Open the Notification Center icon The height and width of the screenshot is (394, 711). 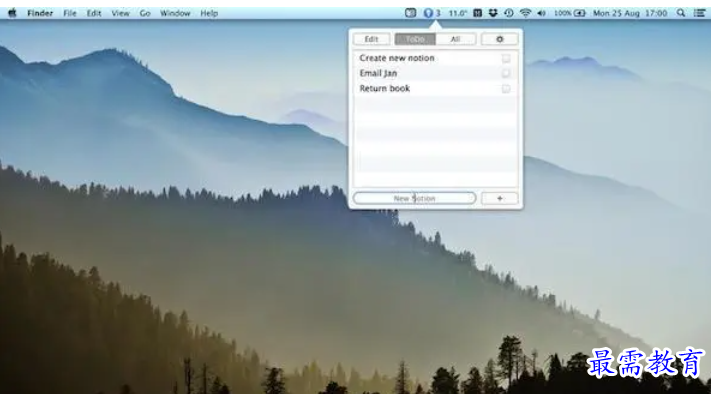tap(699, 13)
